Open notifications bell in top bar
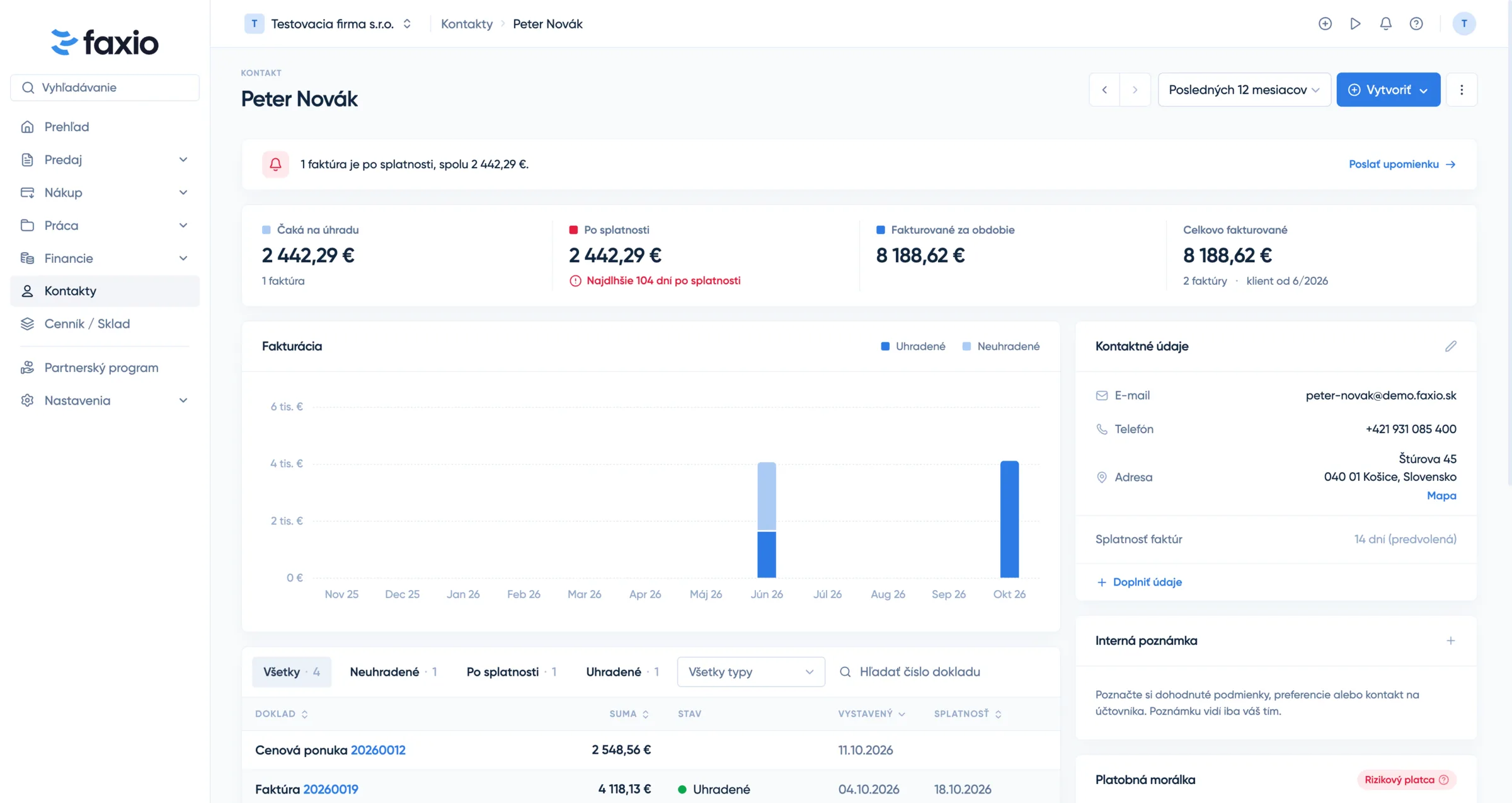Screen dimensions: 1512x803 (x=1385, y=24)
